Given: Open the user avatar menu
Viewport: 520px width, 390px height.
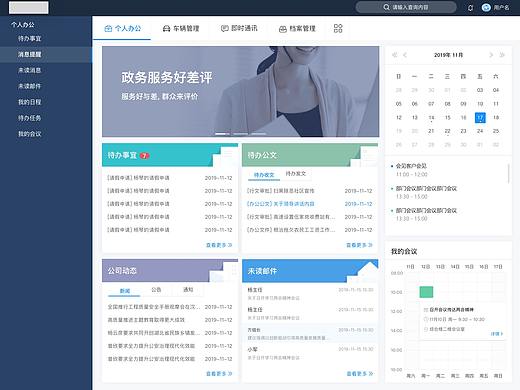Looking at the screenshot, I should [x=486, y=7].
